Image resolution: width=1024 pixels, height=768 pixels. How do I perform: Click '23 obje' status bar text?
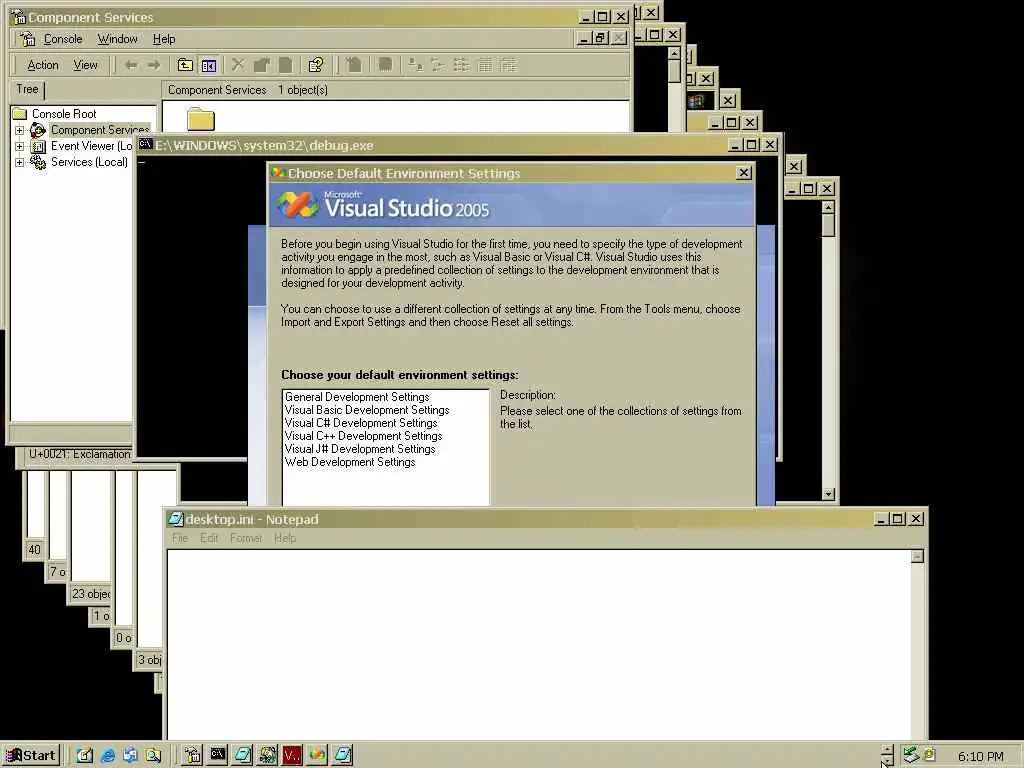(x=91, y=594)
